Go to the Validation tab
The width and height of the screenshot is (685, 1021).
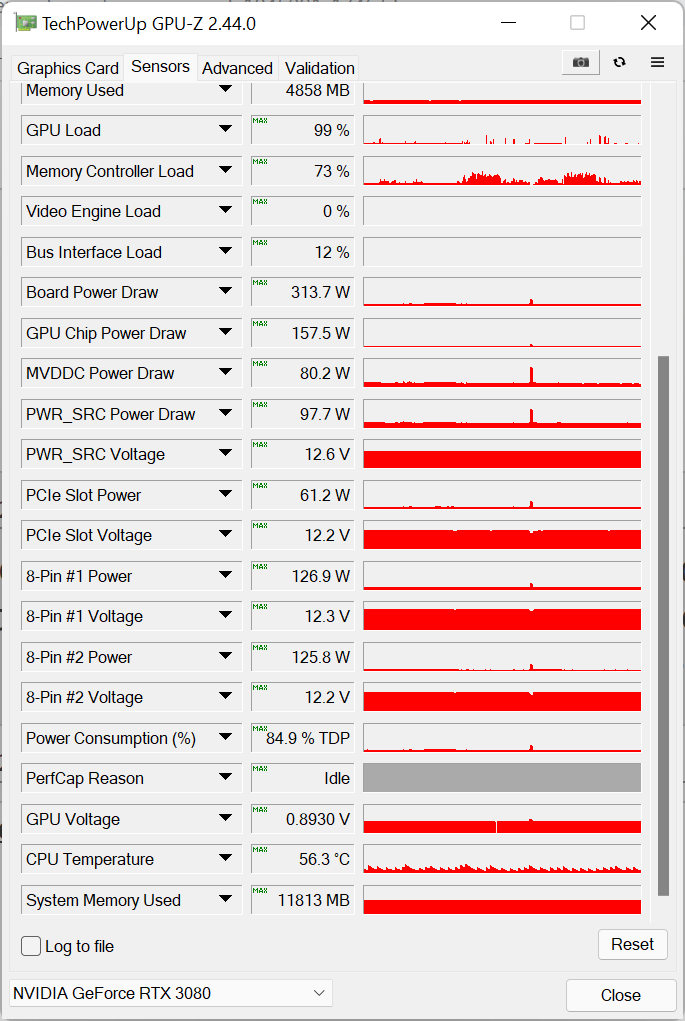click(x=319, y=68)
